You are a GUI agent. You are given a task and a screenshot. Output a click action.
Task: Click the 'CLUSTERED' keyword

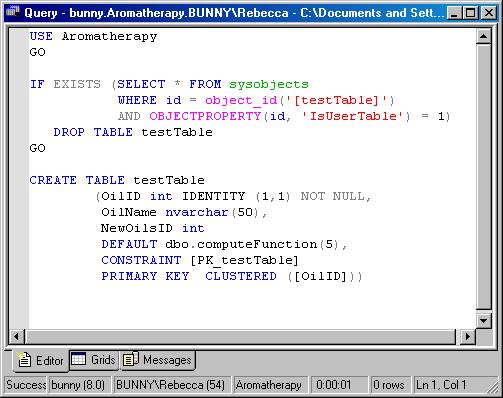coord(241,276)
